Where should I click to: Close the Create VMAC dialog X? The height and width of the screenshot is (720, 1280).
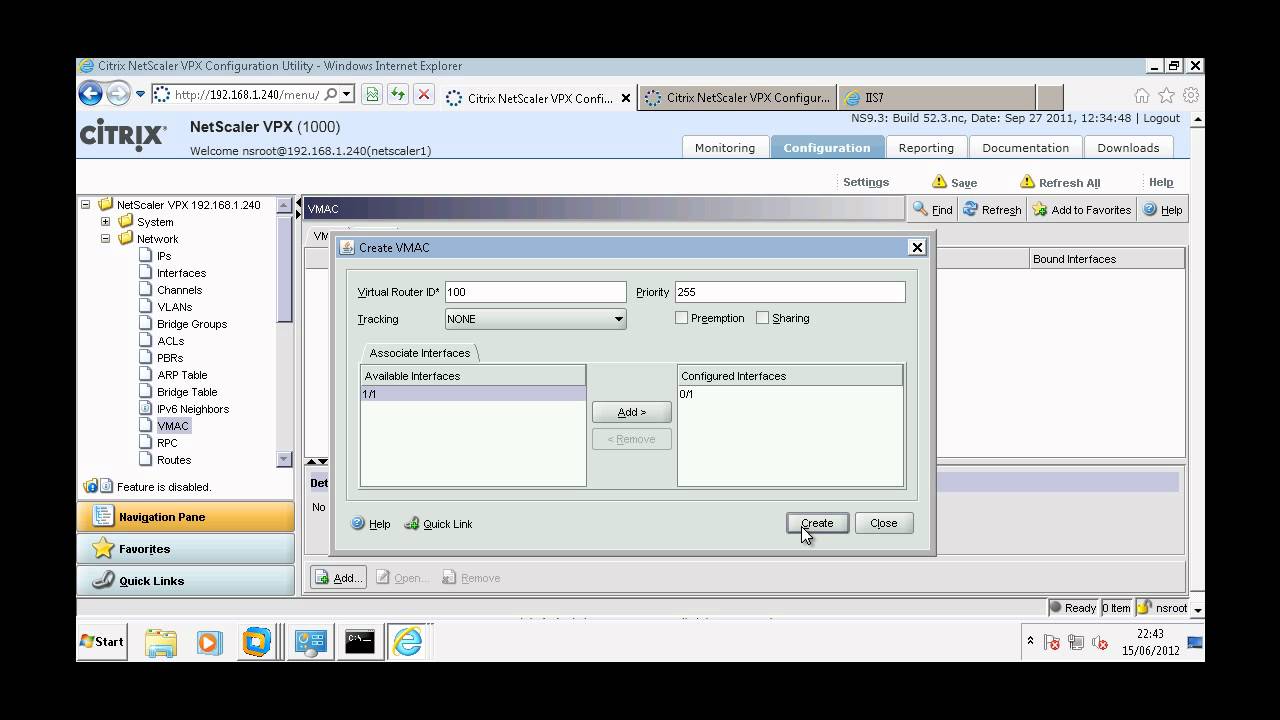tap(916, 247)
